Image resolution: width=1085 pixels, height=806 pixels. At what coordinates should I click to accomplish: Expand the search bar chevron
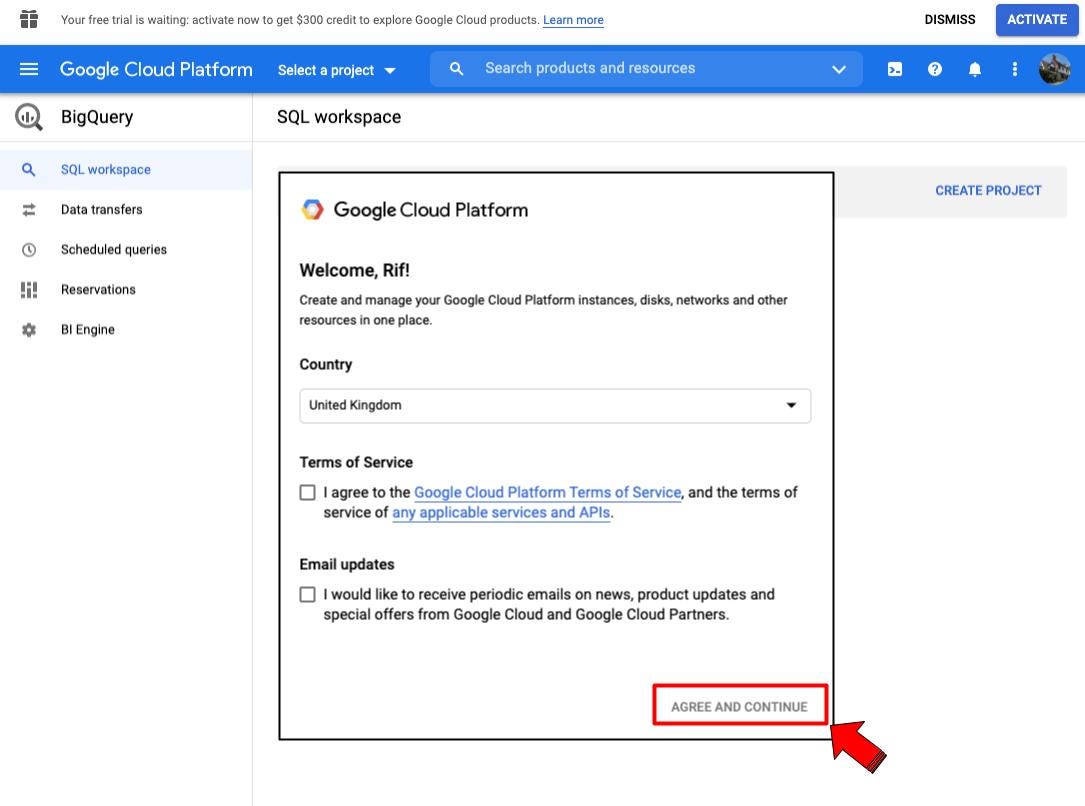tap(839, 69)
